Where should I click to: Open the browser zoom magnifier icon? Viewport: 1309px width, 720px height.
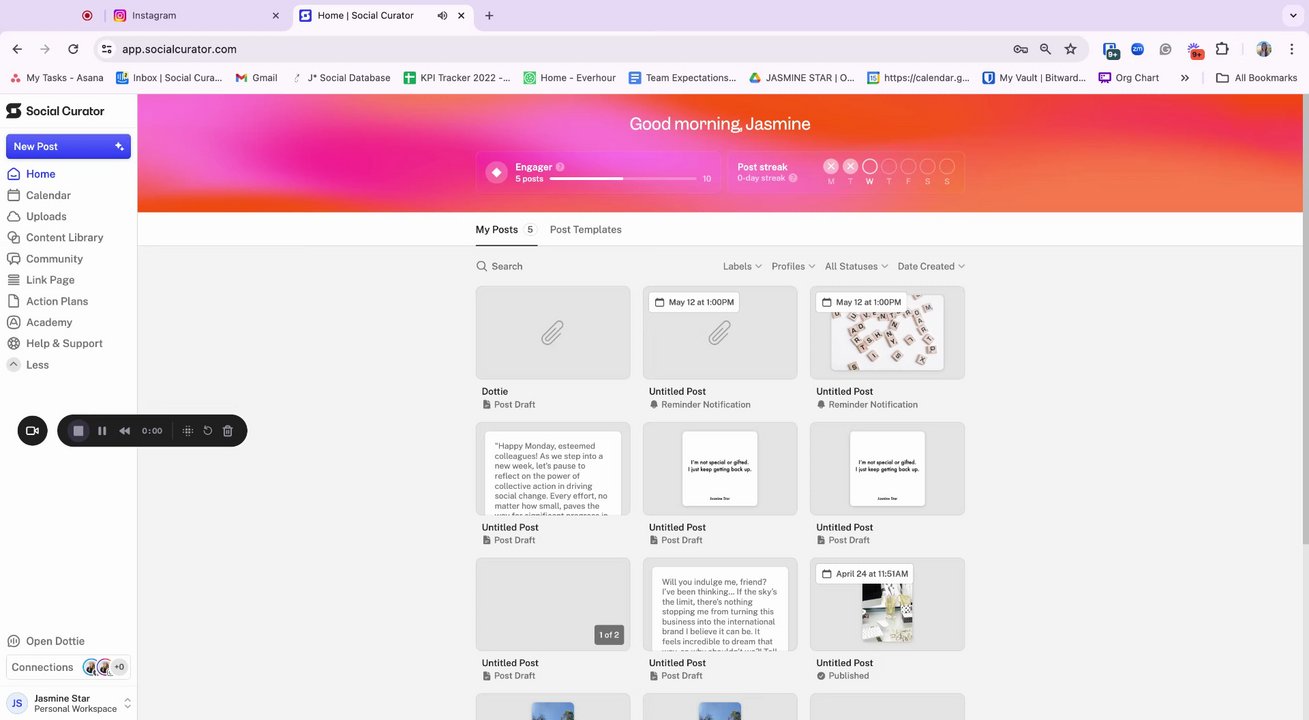[1046, 49]
